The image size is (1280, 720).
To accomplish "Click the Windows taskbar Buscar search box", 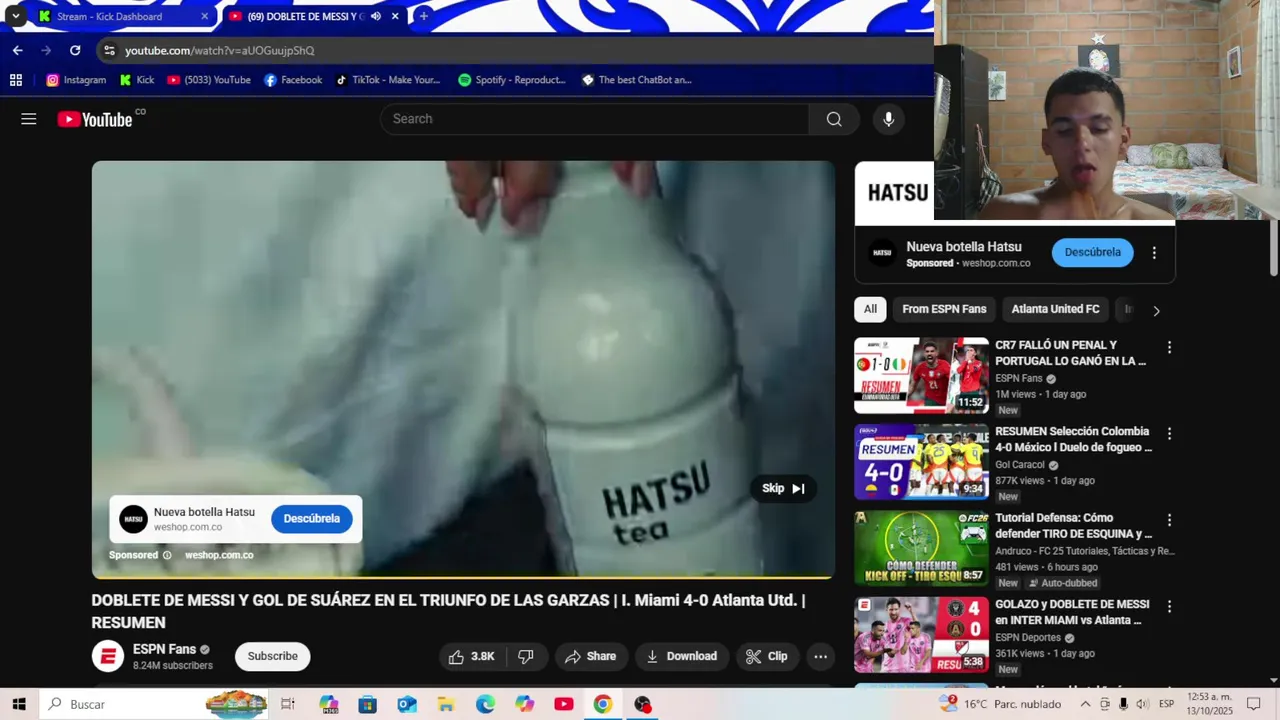I will pos(155,704).
